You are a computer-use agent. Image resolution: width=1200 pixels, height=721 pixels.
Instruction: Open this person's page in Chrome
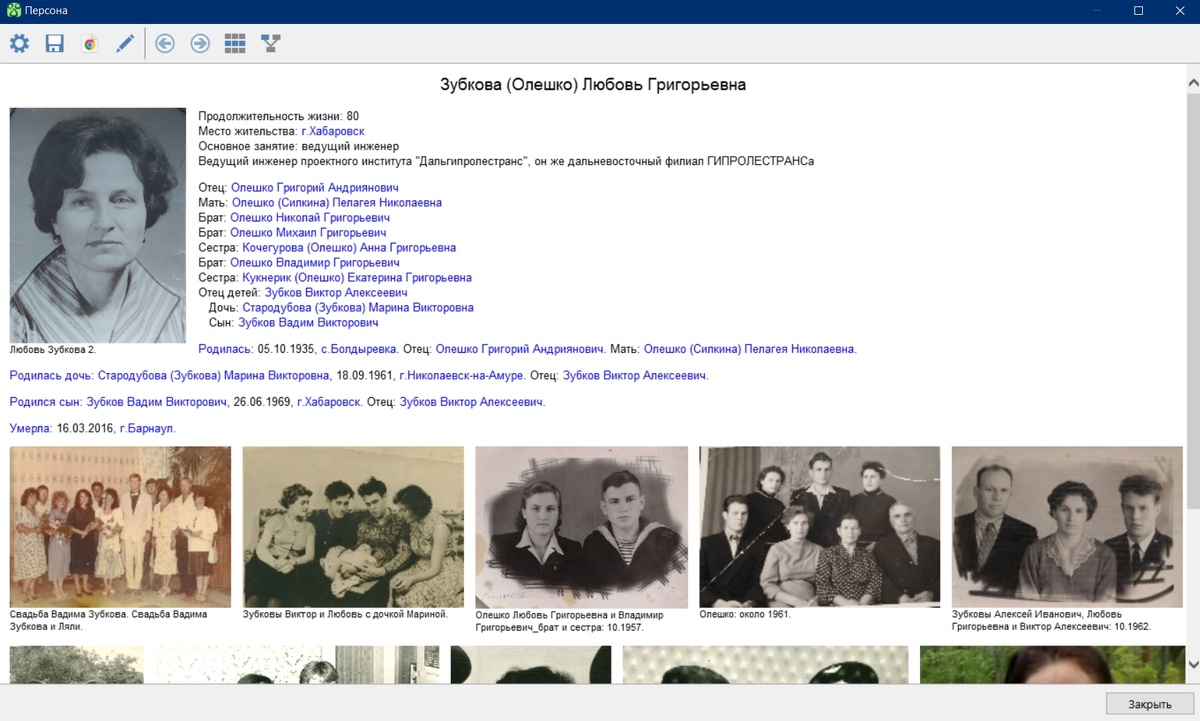(x=89, y=43)
